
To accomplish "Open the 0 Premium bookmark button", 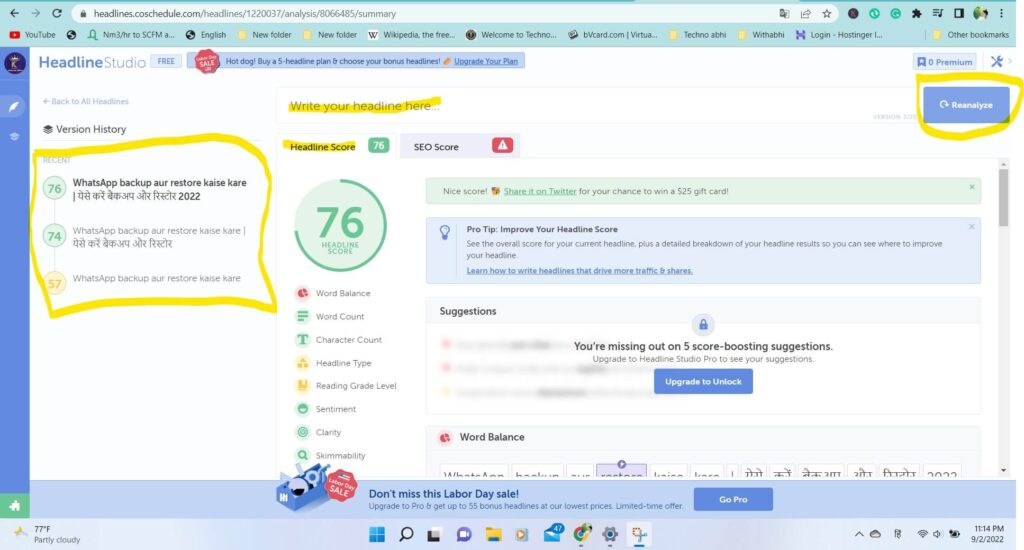I will (x=945, y=62).
